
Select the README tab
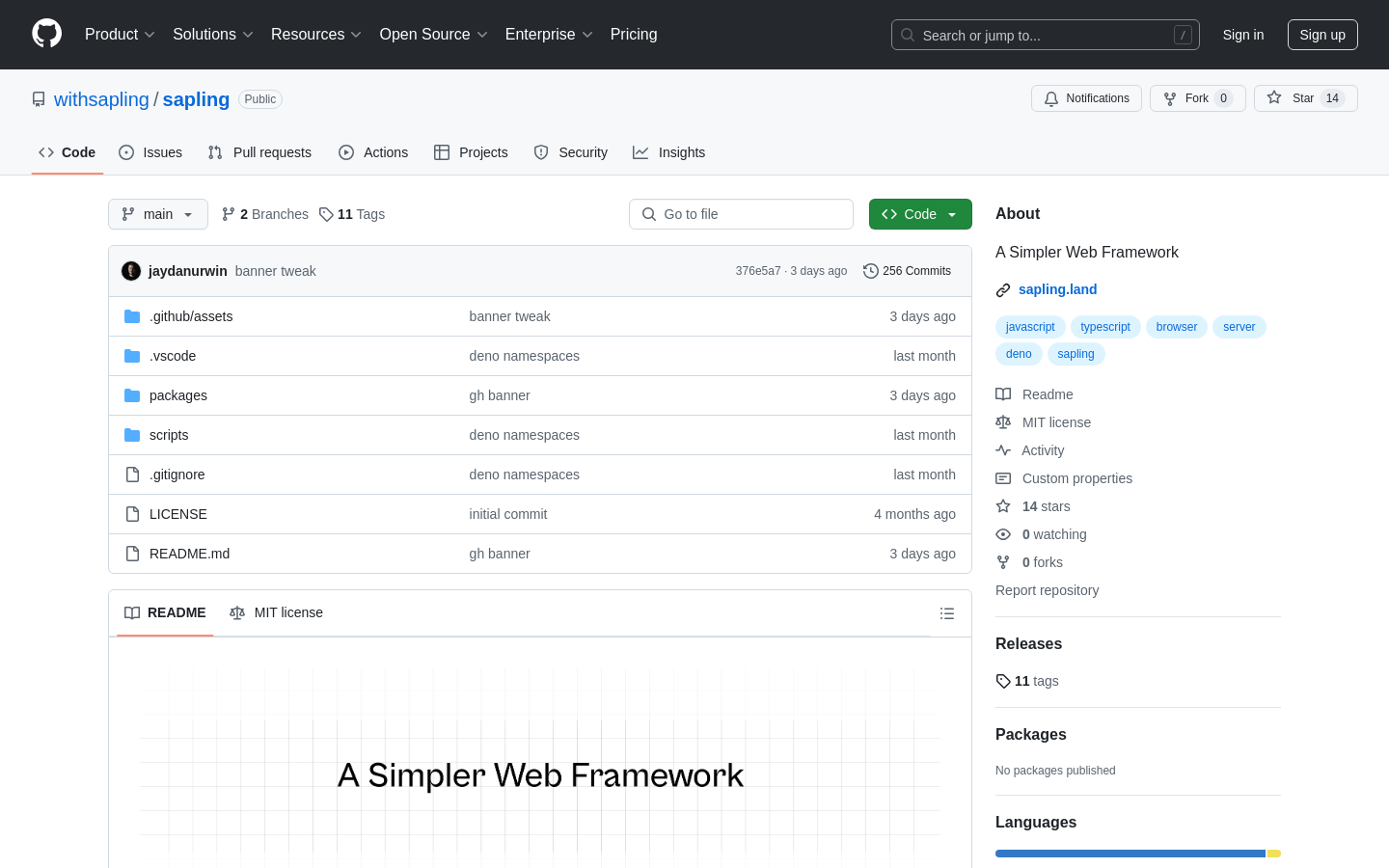tap(165, 612)
